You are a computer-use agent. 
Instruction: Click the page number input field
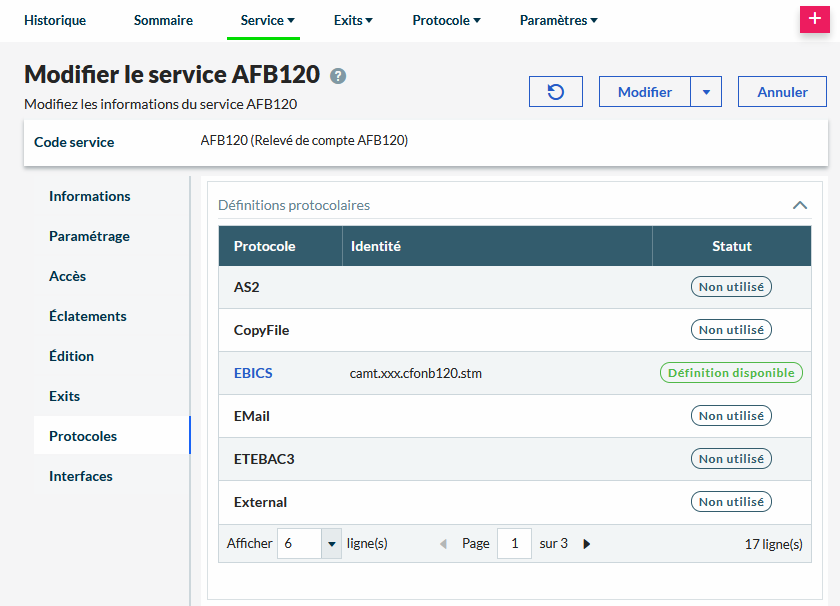point(514,544)
